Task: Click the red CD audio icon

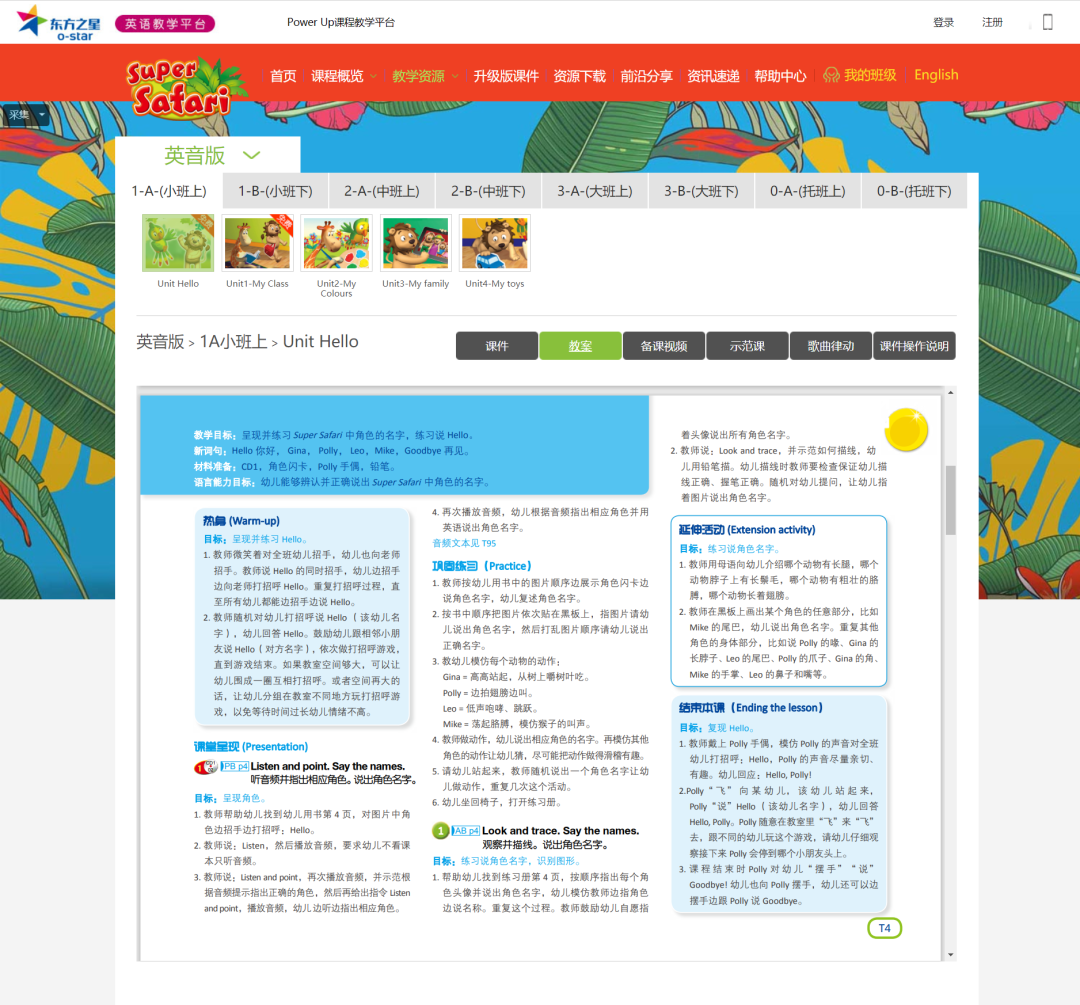Action: [x=205, y=767]
